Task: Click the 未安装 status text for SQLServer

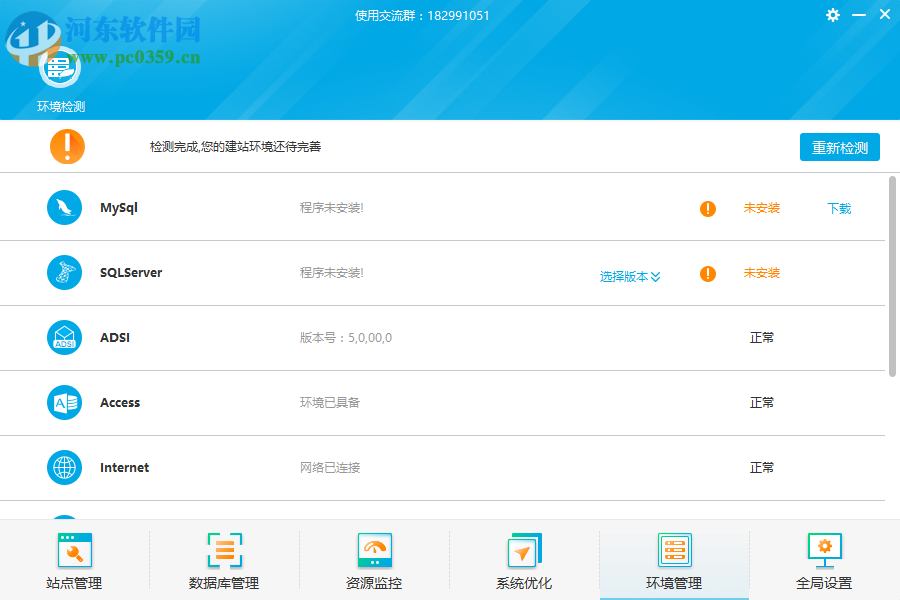Action: (x=761, y=274)
